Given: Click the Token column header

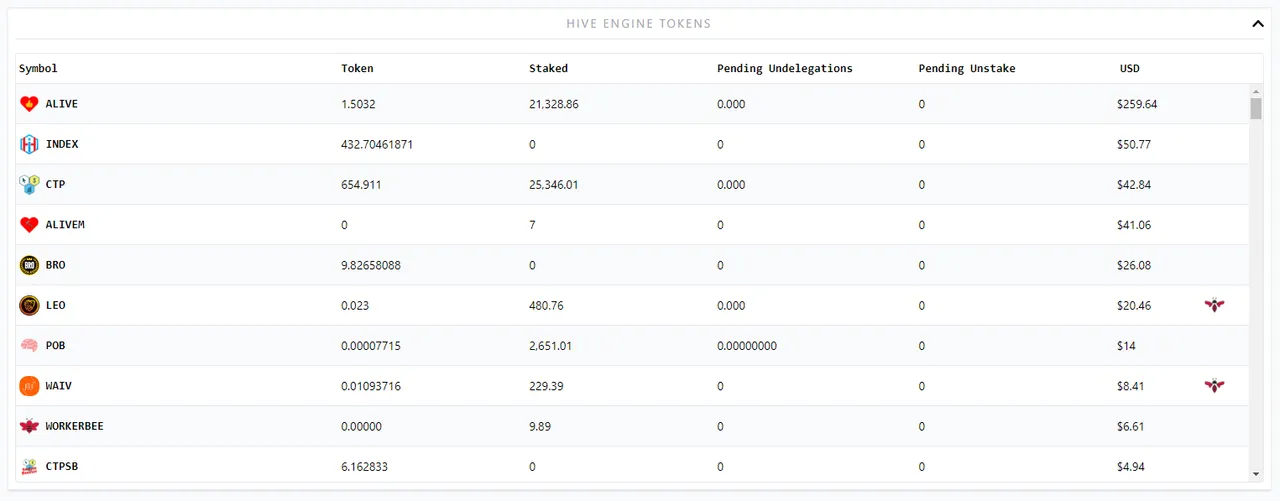Looking at the screenshot, I should coord(357,69).
